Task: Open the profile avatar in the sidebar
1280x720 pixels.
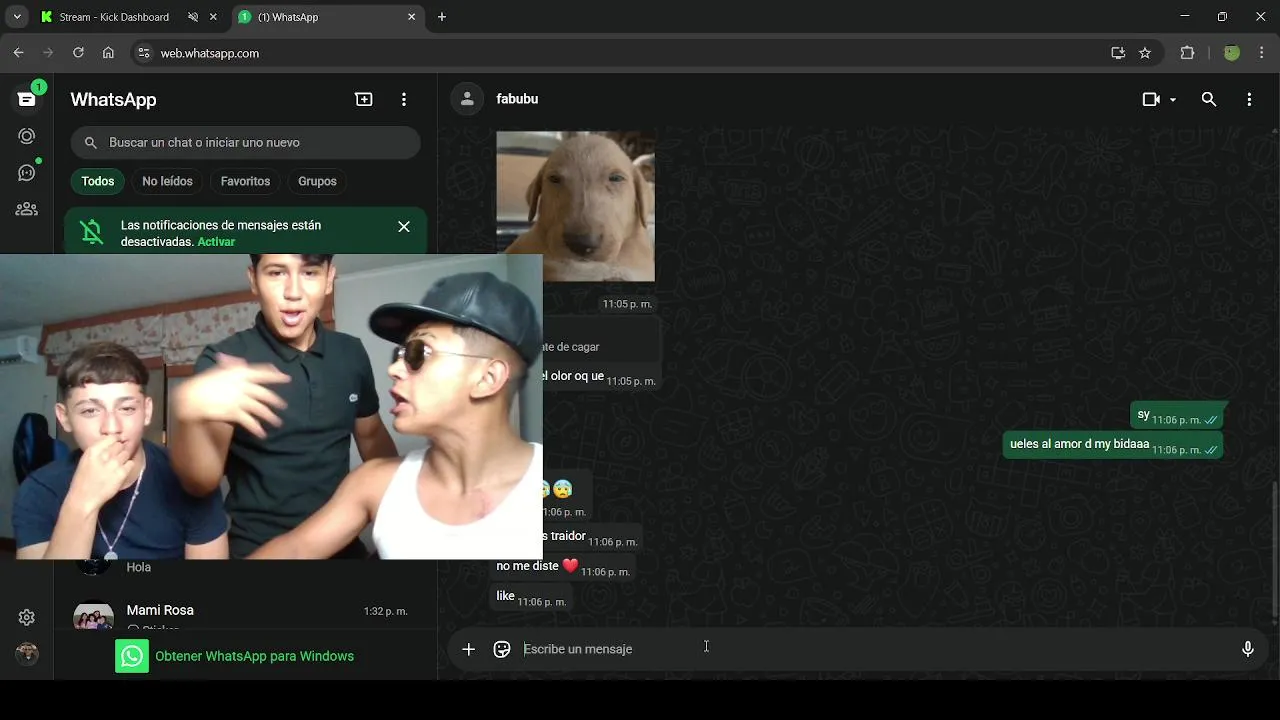Action: click(x=27, y=654)
